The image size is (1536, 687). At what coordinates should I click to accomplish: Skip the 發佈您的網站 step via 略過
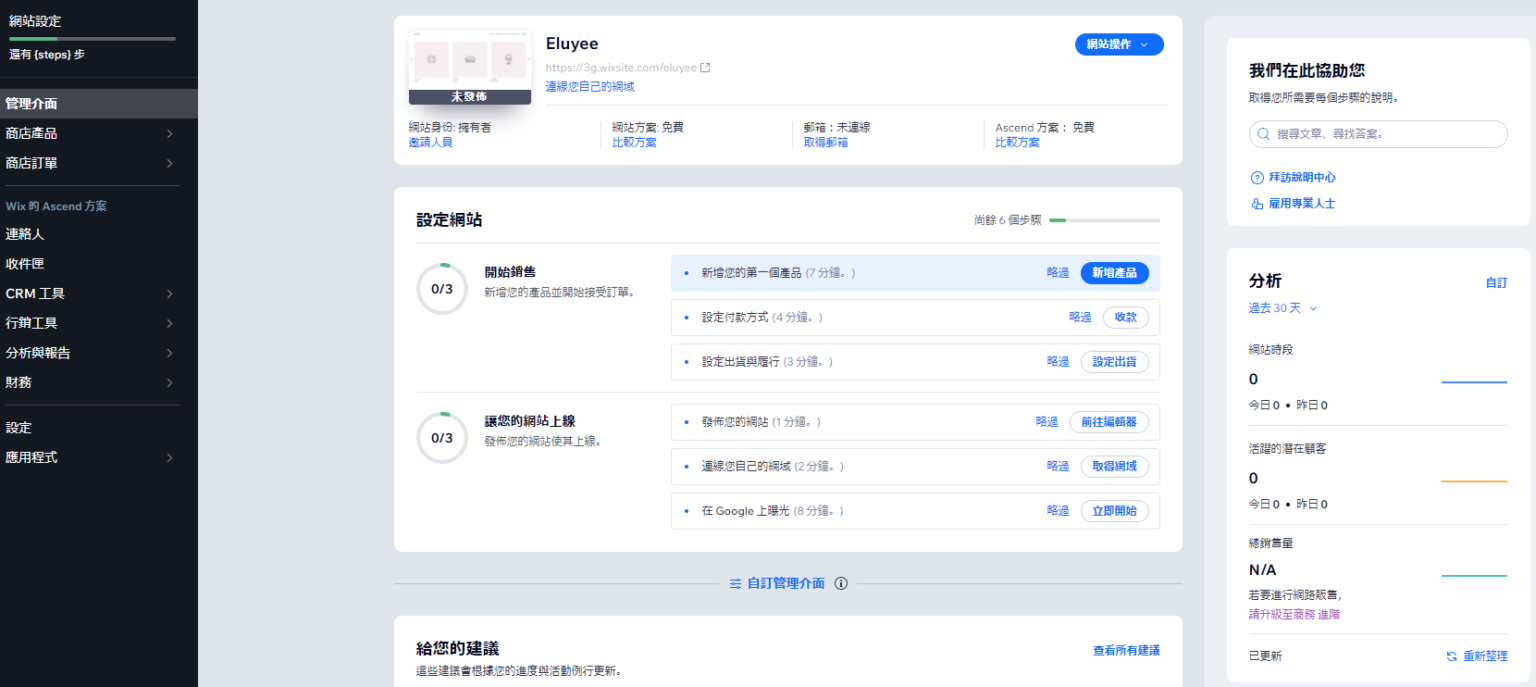click(x=1047, y=422)
